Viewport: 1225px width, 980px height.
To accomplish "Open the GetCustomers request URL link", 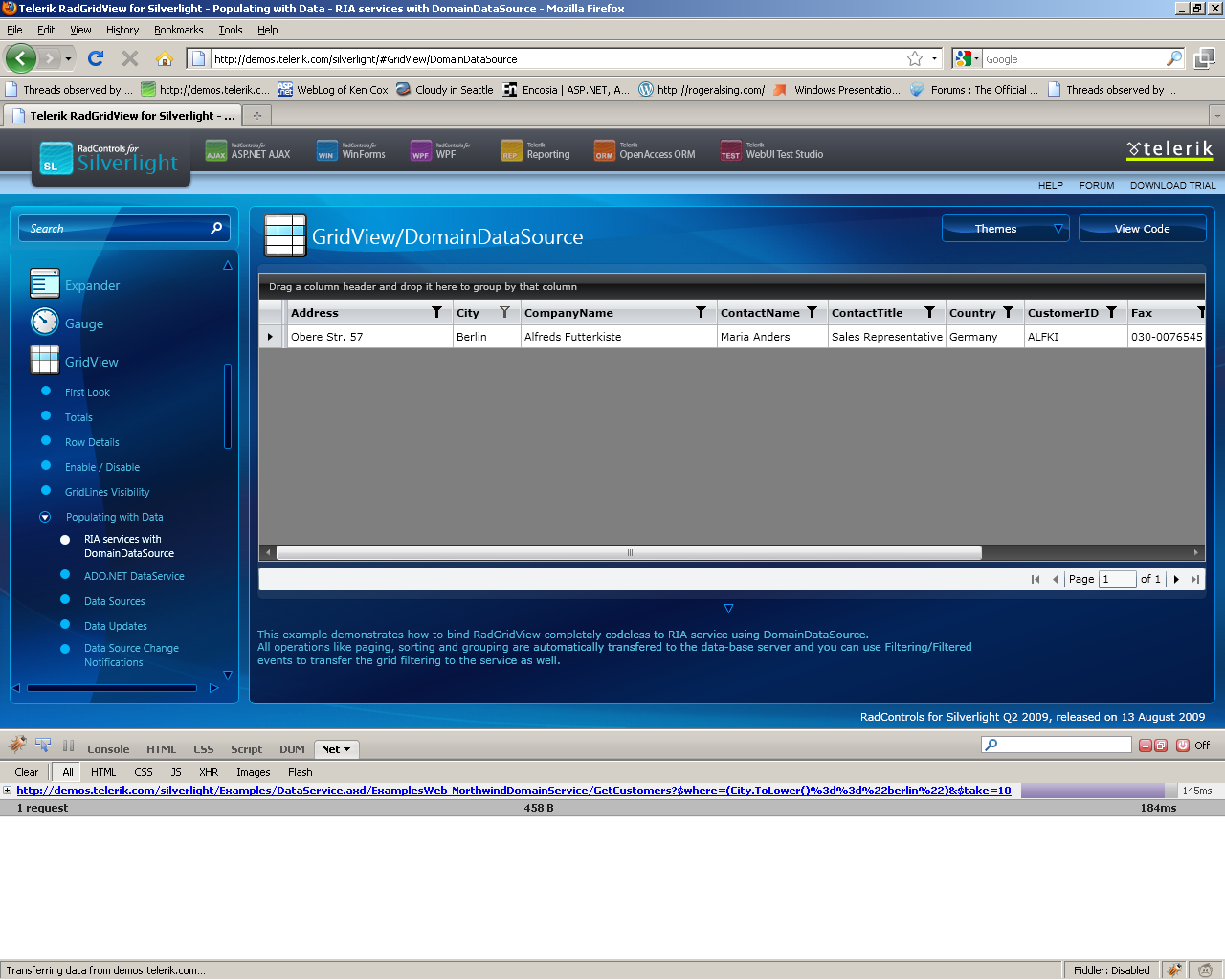I will (514, 791).
